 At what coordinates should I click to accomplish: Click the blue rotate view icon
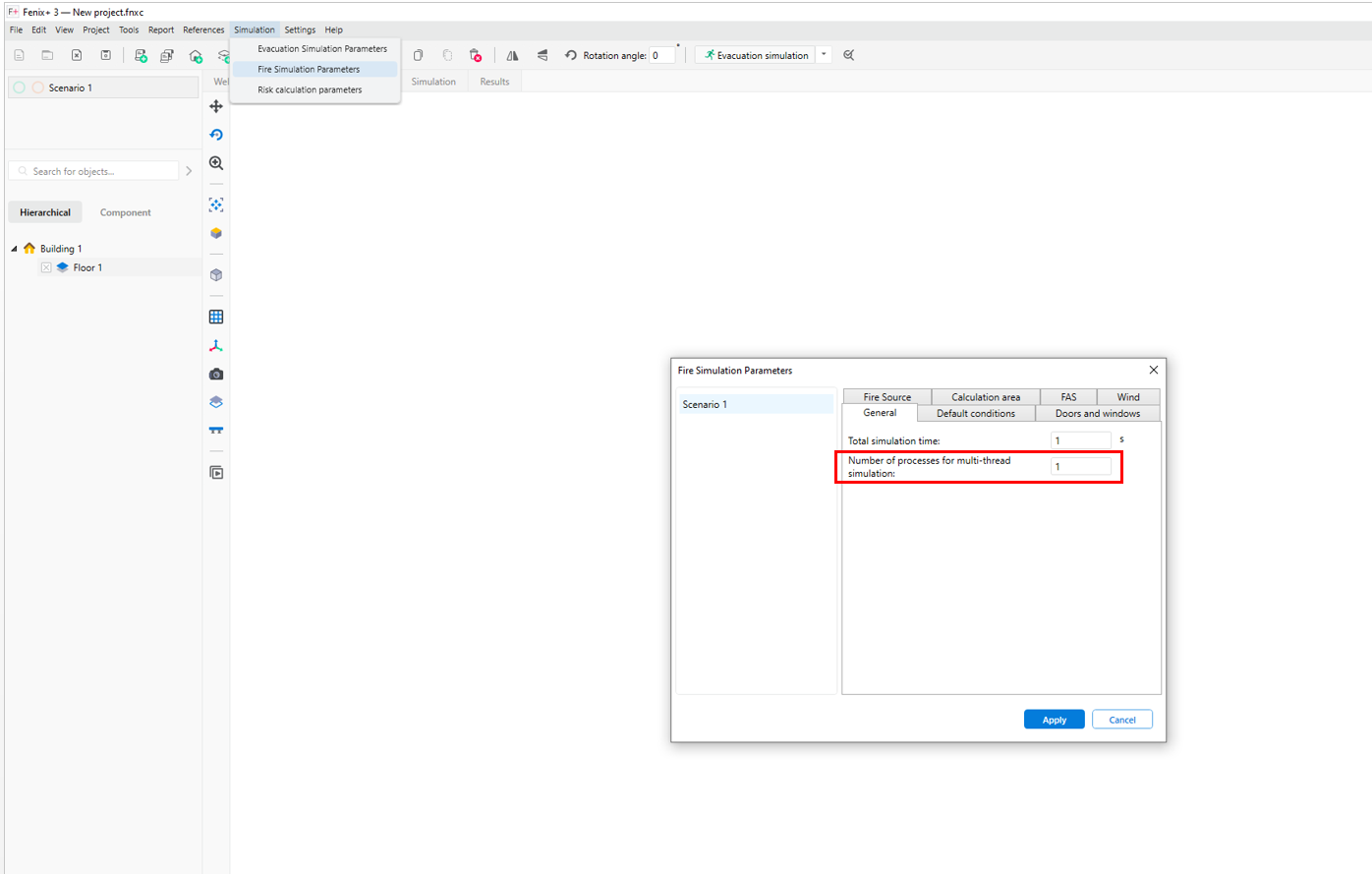point(216,135)
